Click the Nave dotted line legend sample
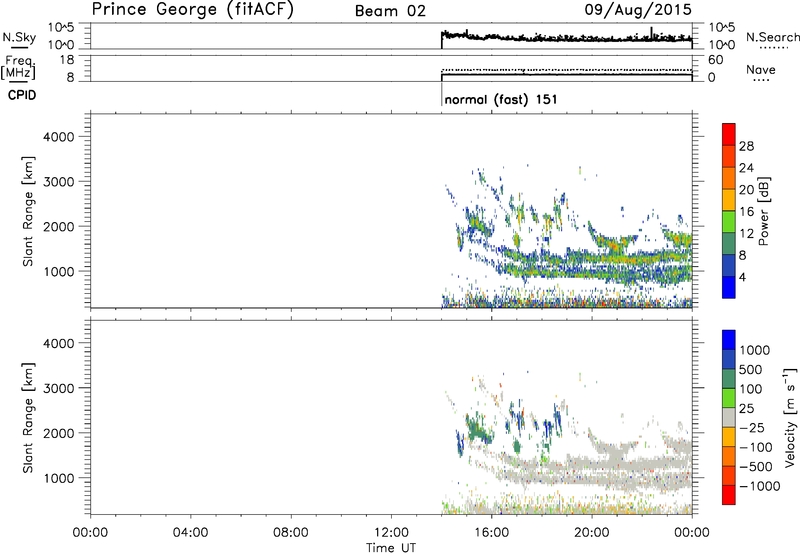The width and height of the screenshot is (800, 554). coord(762,81)
